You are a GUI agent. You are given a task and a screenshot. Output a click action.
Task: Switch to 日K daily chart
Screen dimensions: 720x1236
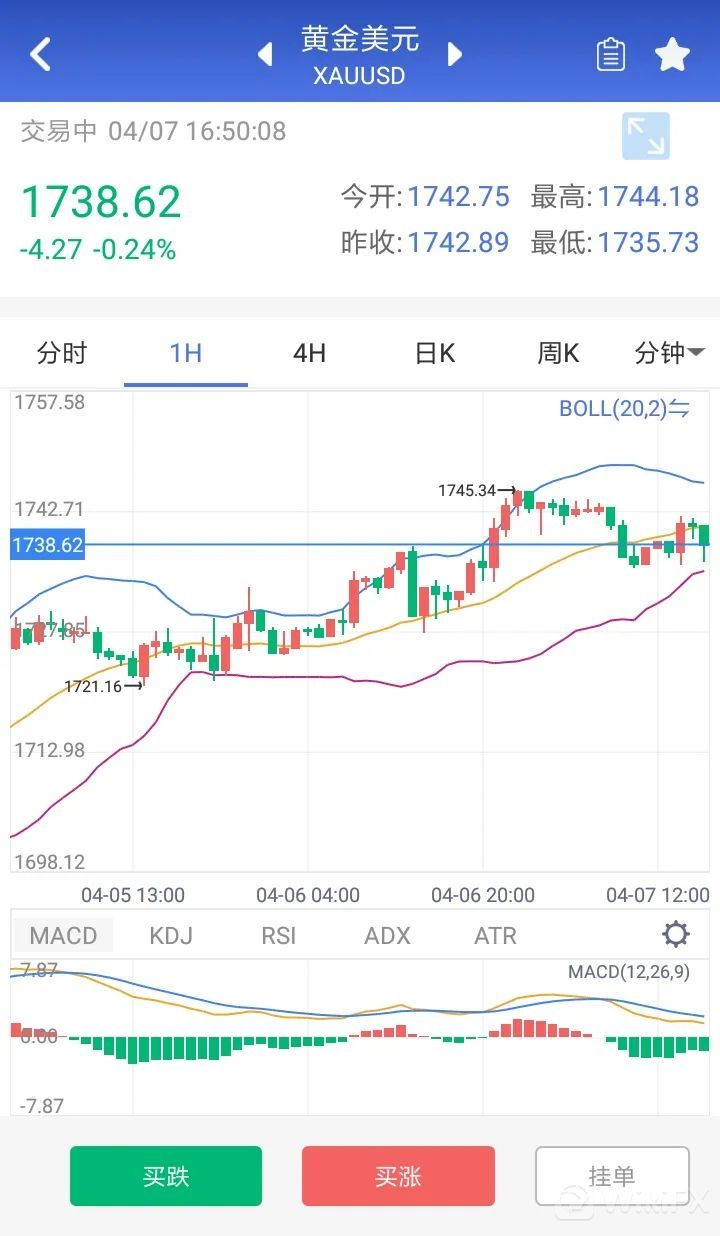click(x=434, y=353)
